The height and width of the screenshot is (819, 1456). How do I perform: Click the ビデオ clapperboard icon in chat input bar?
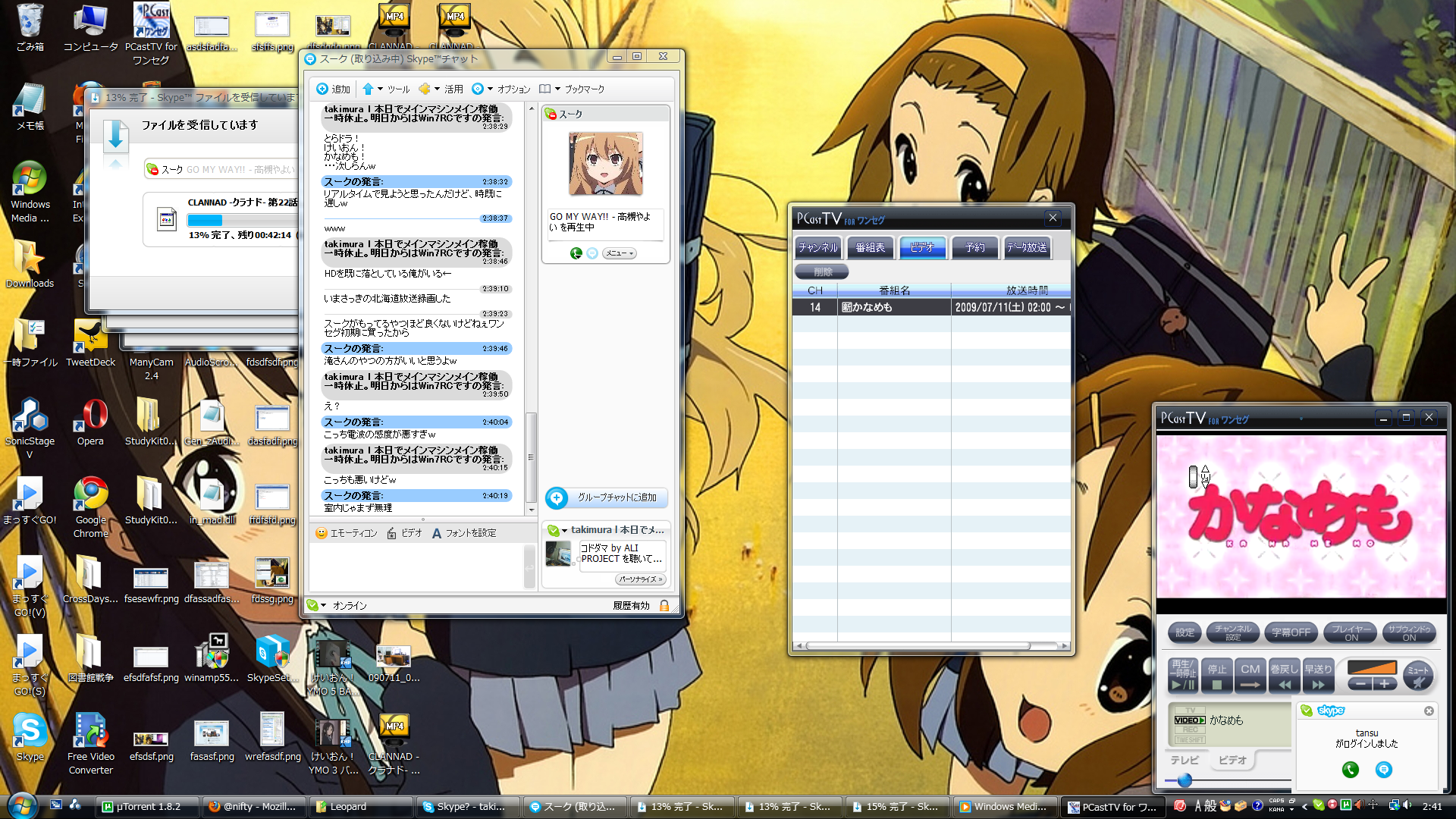pyautogui.click(x=391, y=533)
